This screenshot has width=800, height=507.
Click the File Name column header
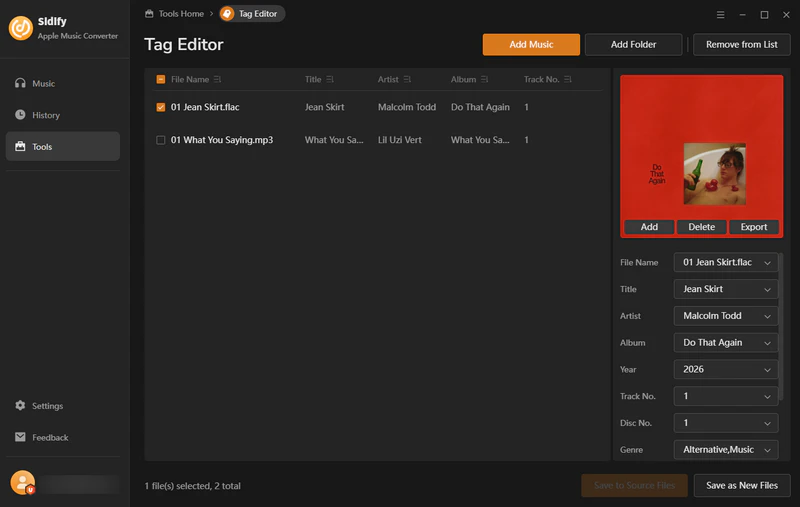point(190,80)
